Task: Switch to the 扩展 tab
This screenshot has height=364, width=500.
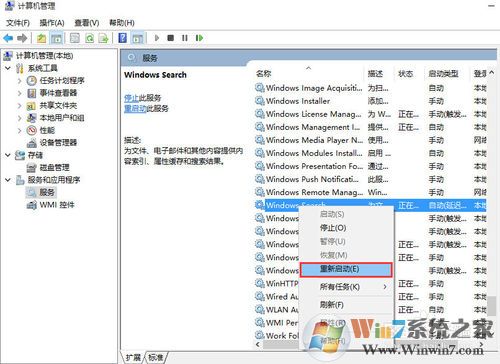Action: (133, 358)
